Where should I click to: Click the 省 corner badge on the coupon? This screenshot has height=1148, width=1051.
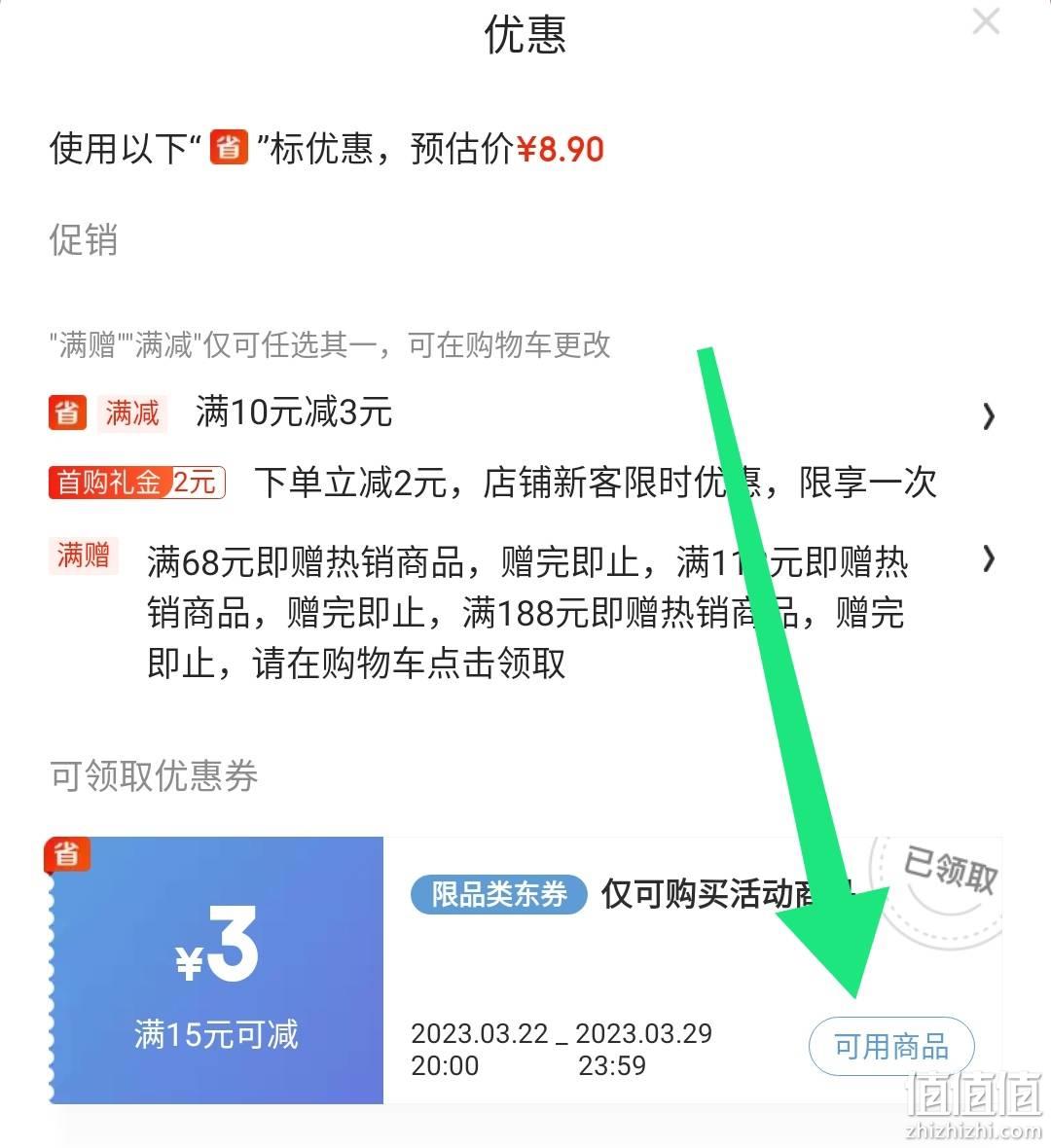[x=66, y=853]
